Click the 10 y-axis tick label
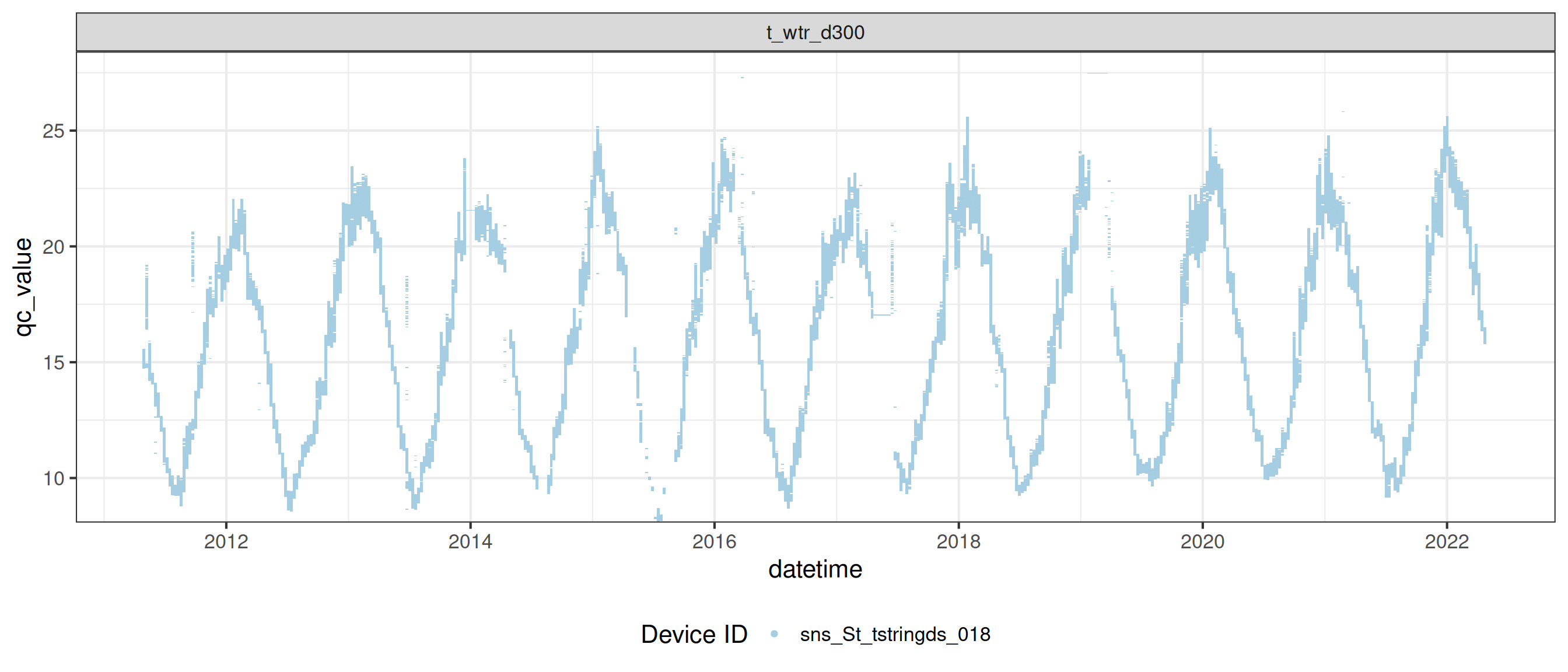Image resolution: width=1568 pixels, height=672 pixels. (54, 478)
